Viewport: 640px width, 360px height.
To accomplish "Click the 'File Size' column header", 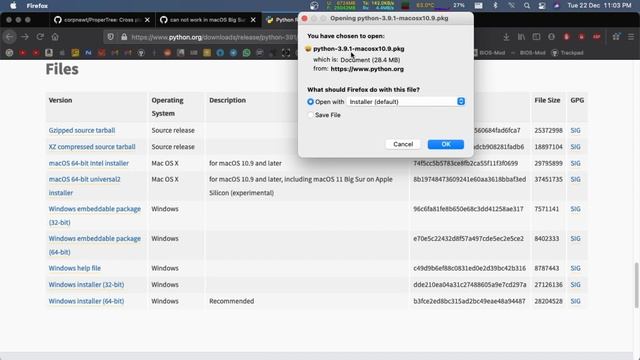I will click(x=547, y=100).
